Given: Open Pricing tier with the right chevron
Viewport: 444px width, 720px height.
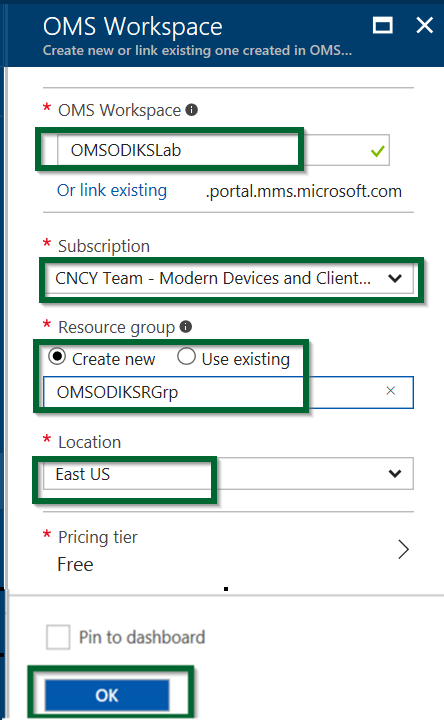Looking at the screenshot, I should point(403,549).
